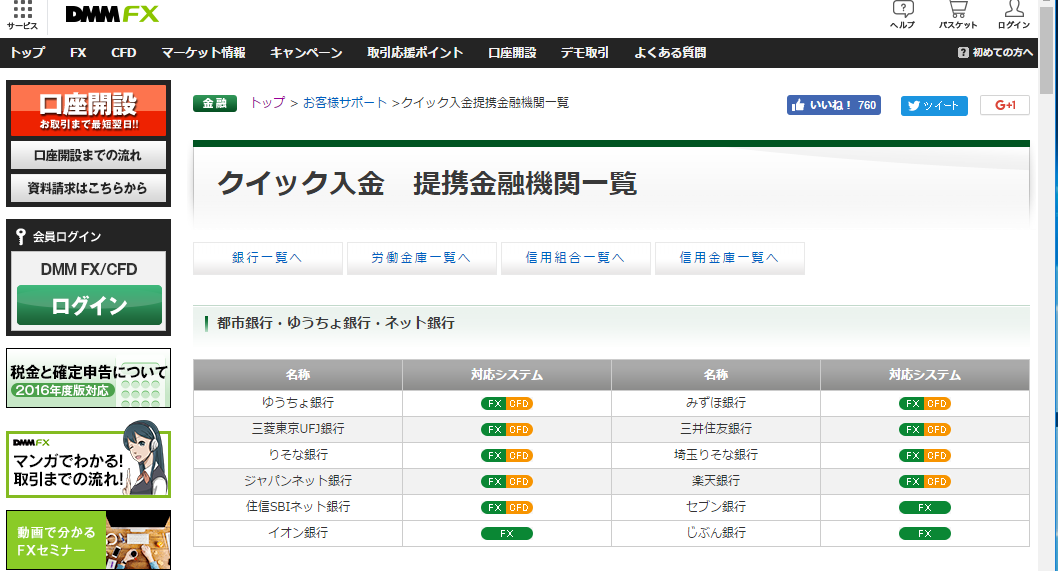Click the セブン銀行 table cell
Viewport: 1058px width, 571px height.
pos(716,507)
